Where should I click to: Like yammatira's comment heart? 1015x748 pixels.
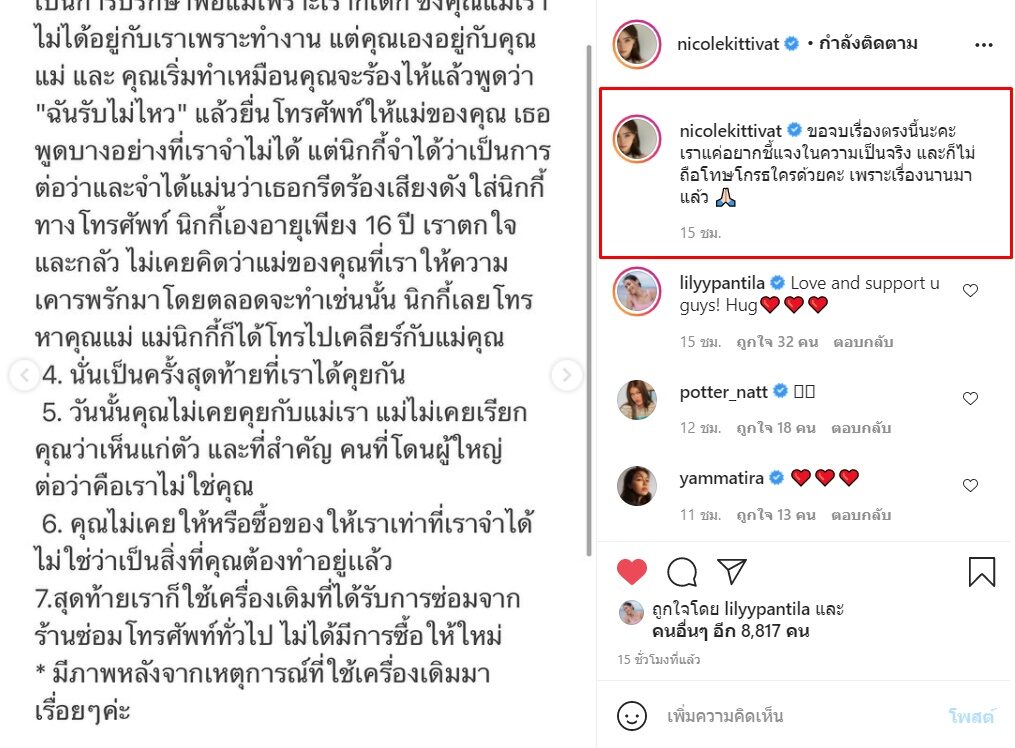(970, 485)
